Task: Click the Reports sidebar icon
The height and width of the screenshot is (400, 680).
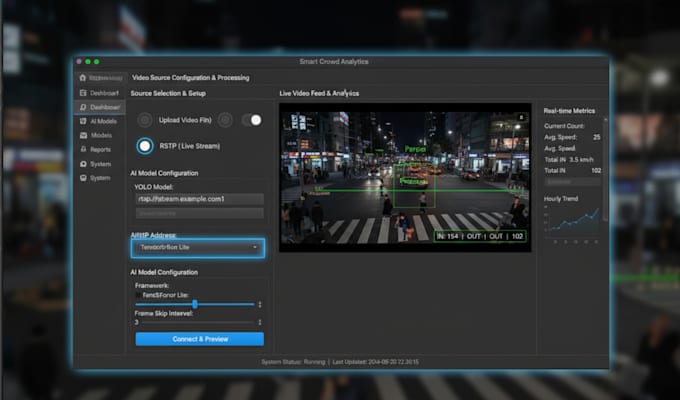Action: pos(83,149)
